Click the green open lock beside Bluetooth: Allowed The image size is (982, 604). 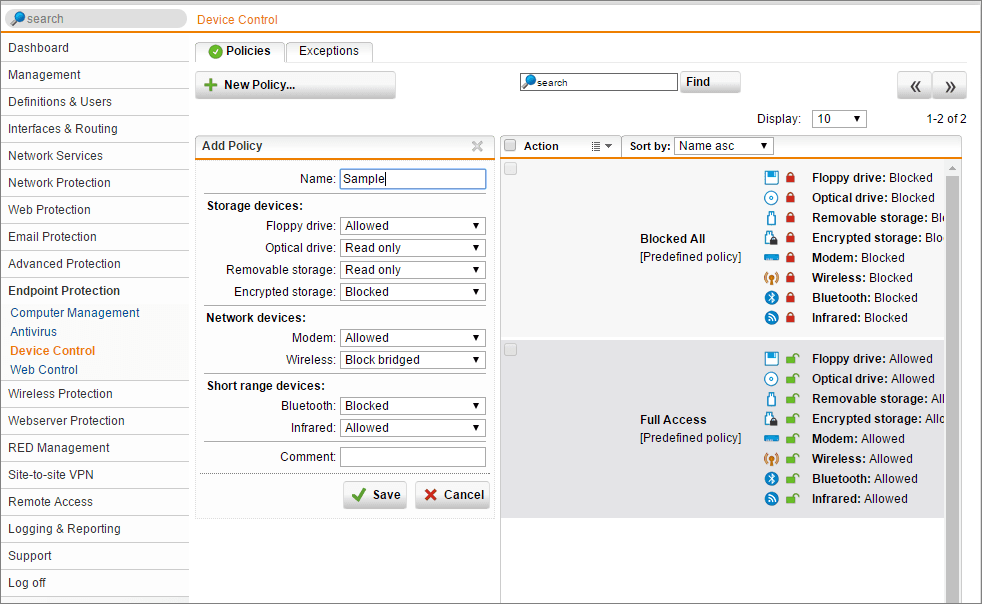pyautogui.click(x=792, y=479)
